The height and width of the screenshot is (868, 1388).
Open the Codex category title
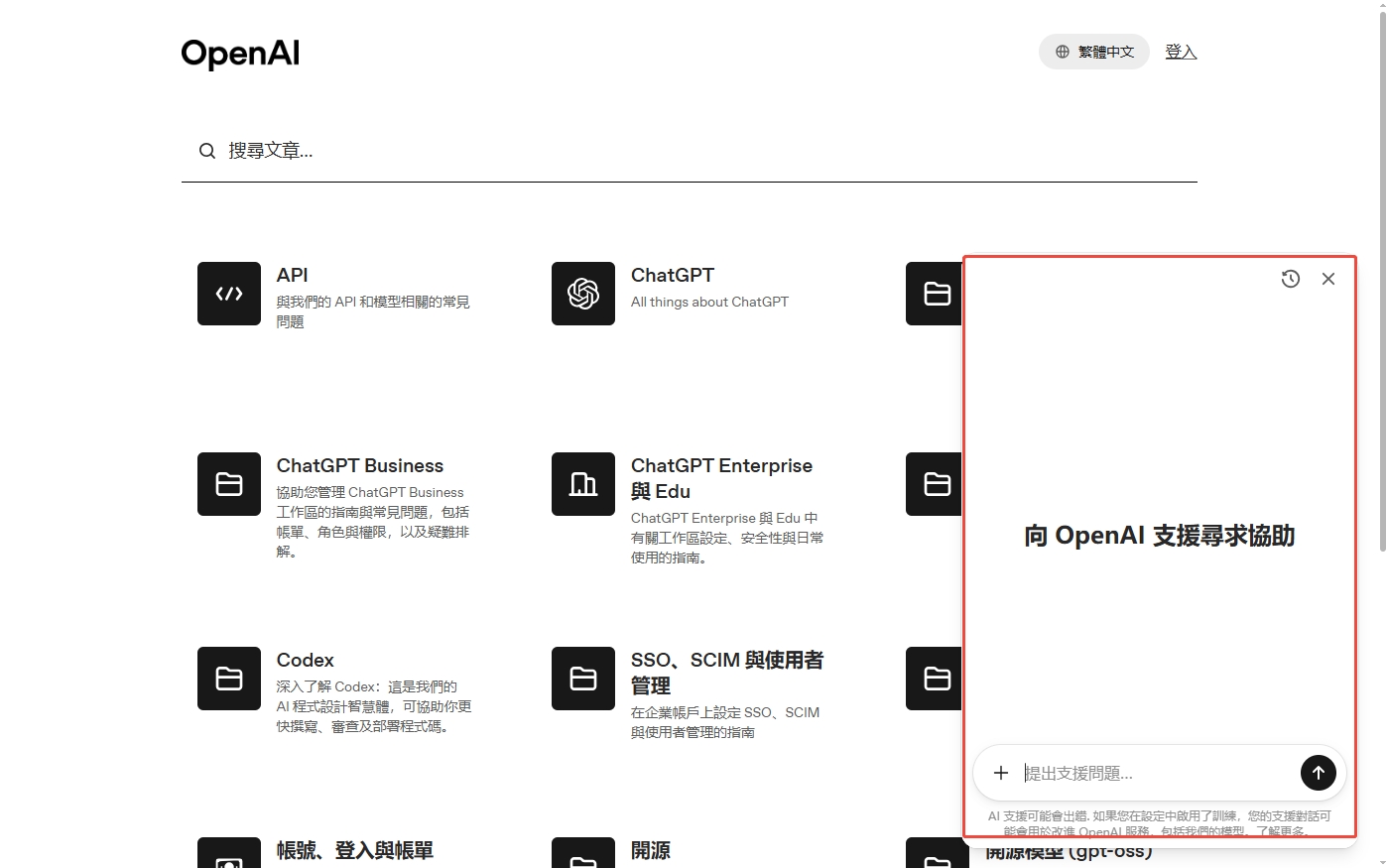(305, 660)
